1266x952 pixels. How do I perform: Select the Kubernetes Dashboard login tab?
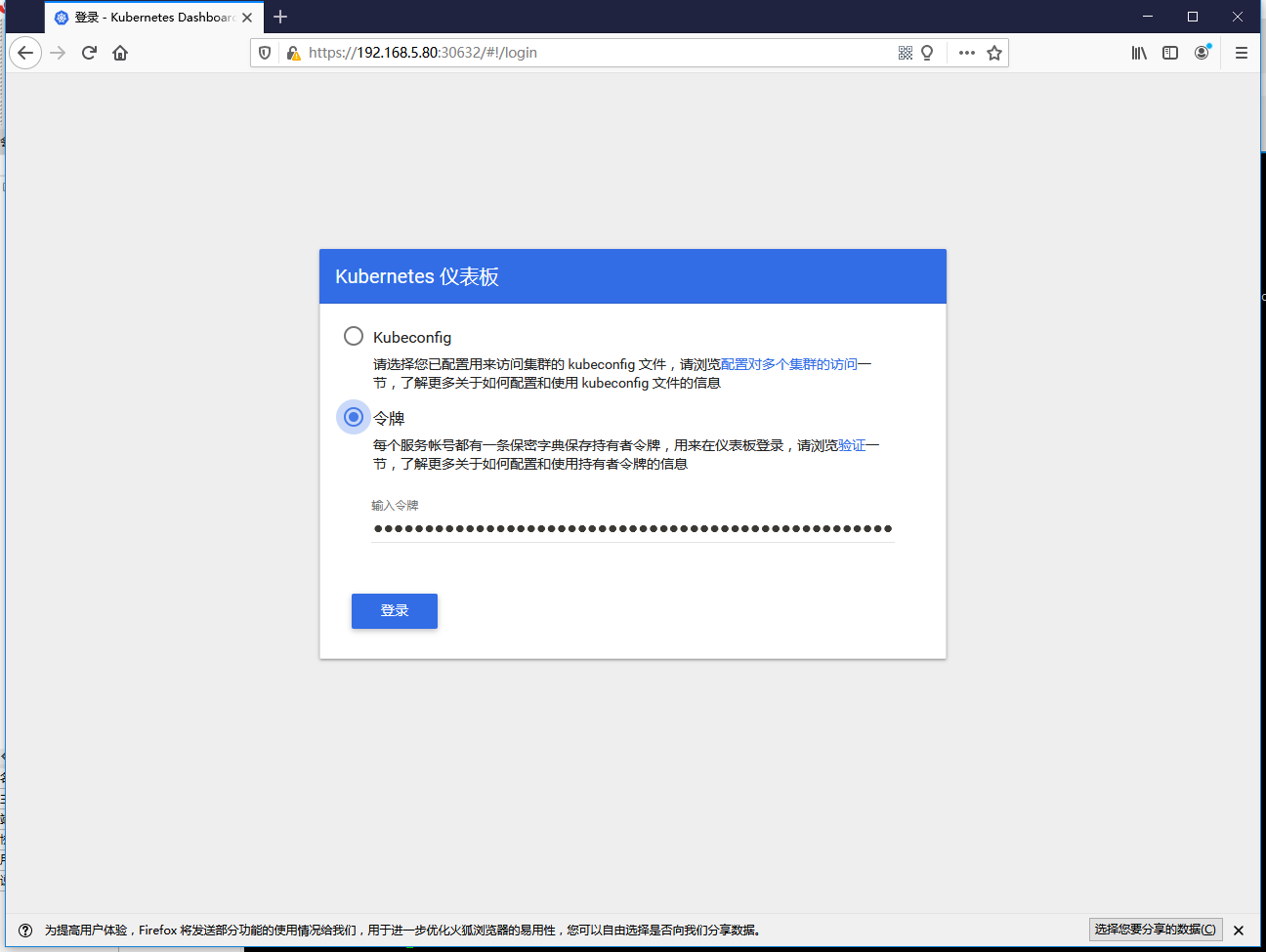(154, 18)
